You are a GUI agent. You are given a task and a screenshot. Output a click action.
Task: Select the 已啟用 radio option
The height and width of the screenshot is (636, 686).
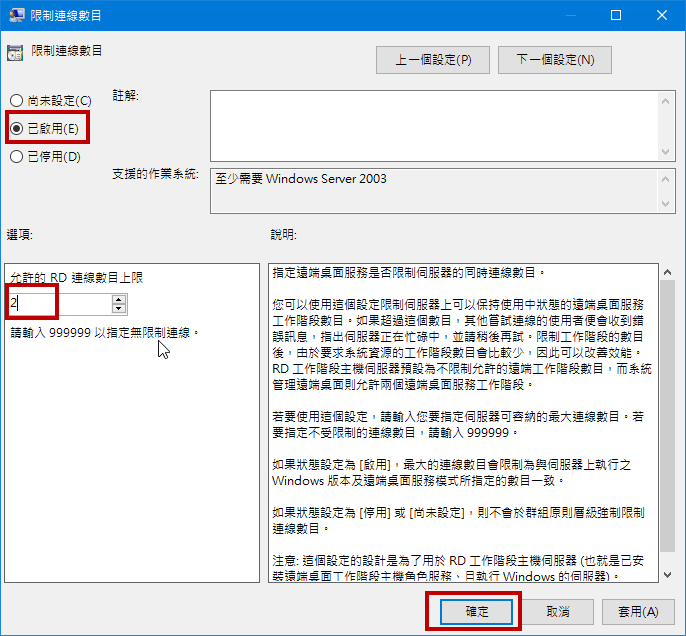[x=16, y=129]
